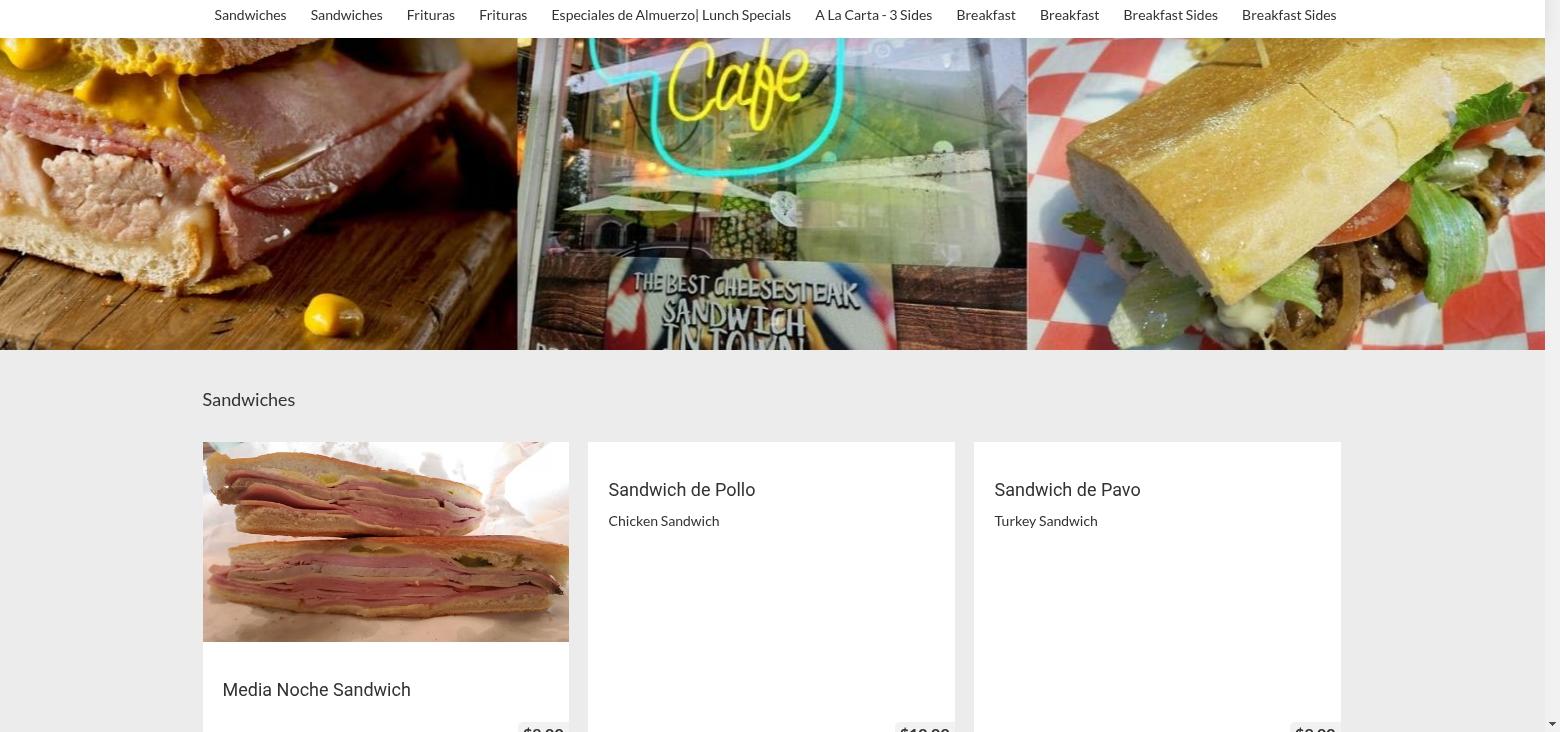Viewport: 1560px width, 732px height.
Task: Click the price badge on Sandwich de Pollo card
Action: pos(924,728)
